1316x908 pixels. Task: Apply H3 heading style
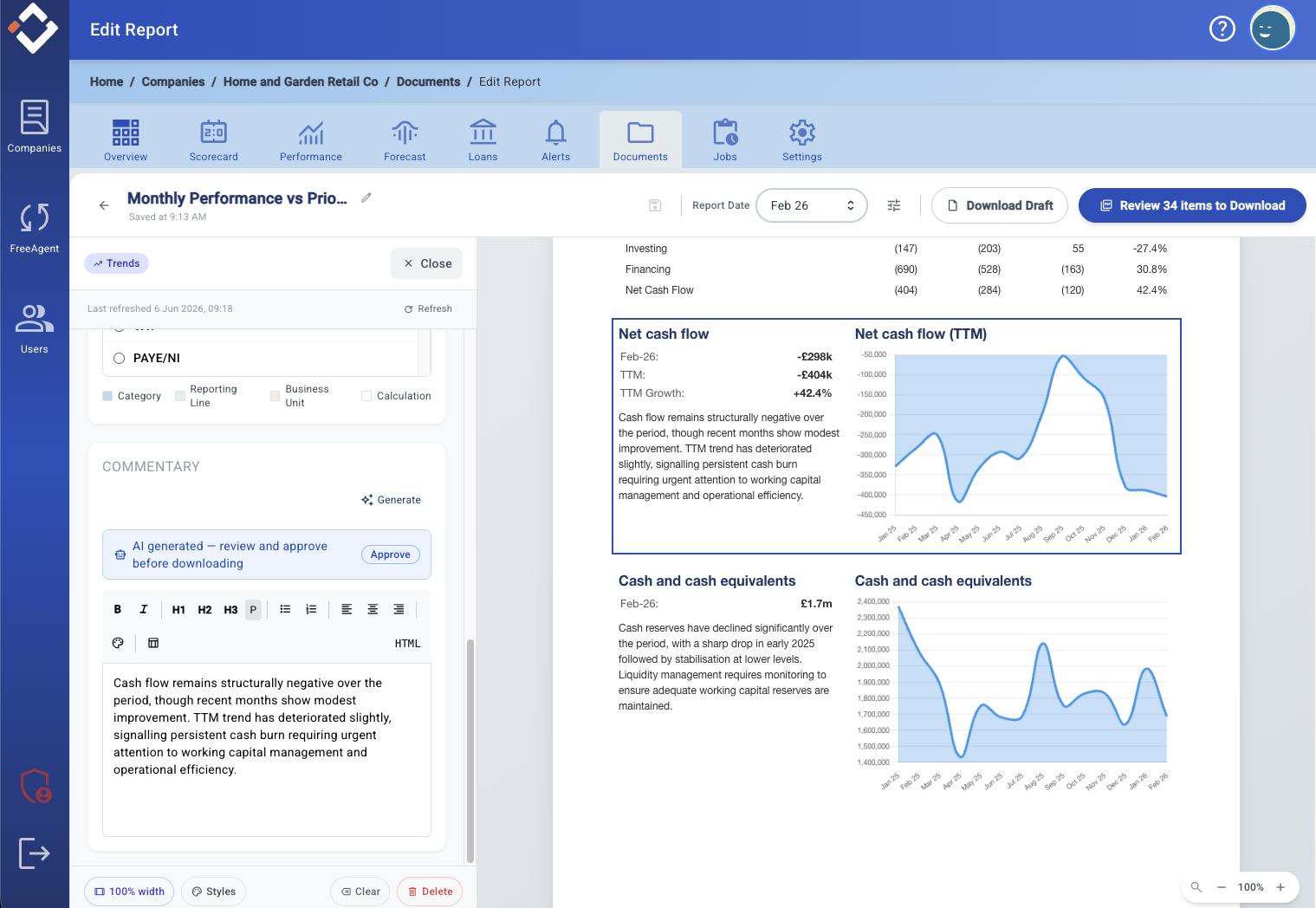coord(230,609)
